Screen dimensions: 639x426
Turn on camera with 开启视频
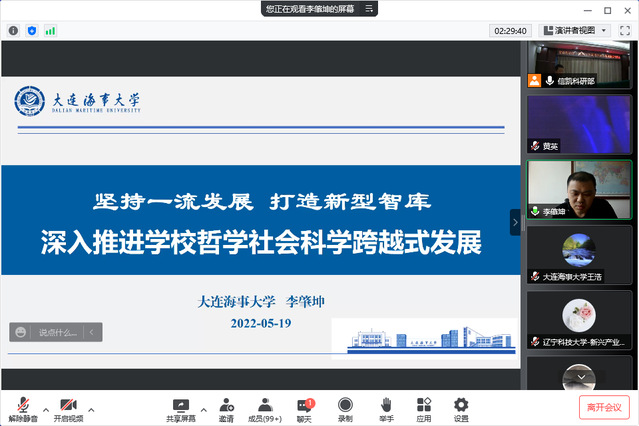[x=68, y=405]
